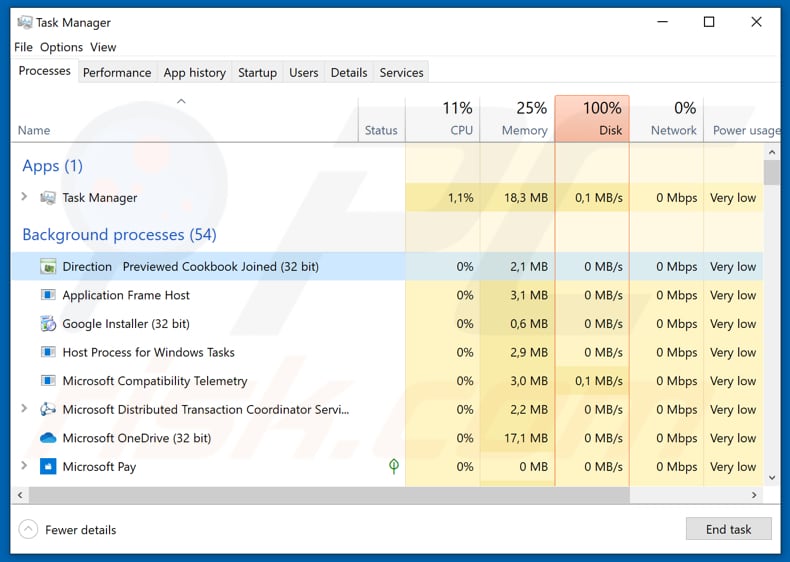
Task: Click the Fewer details link
Action: point(81,530)
